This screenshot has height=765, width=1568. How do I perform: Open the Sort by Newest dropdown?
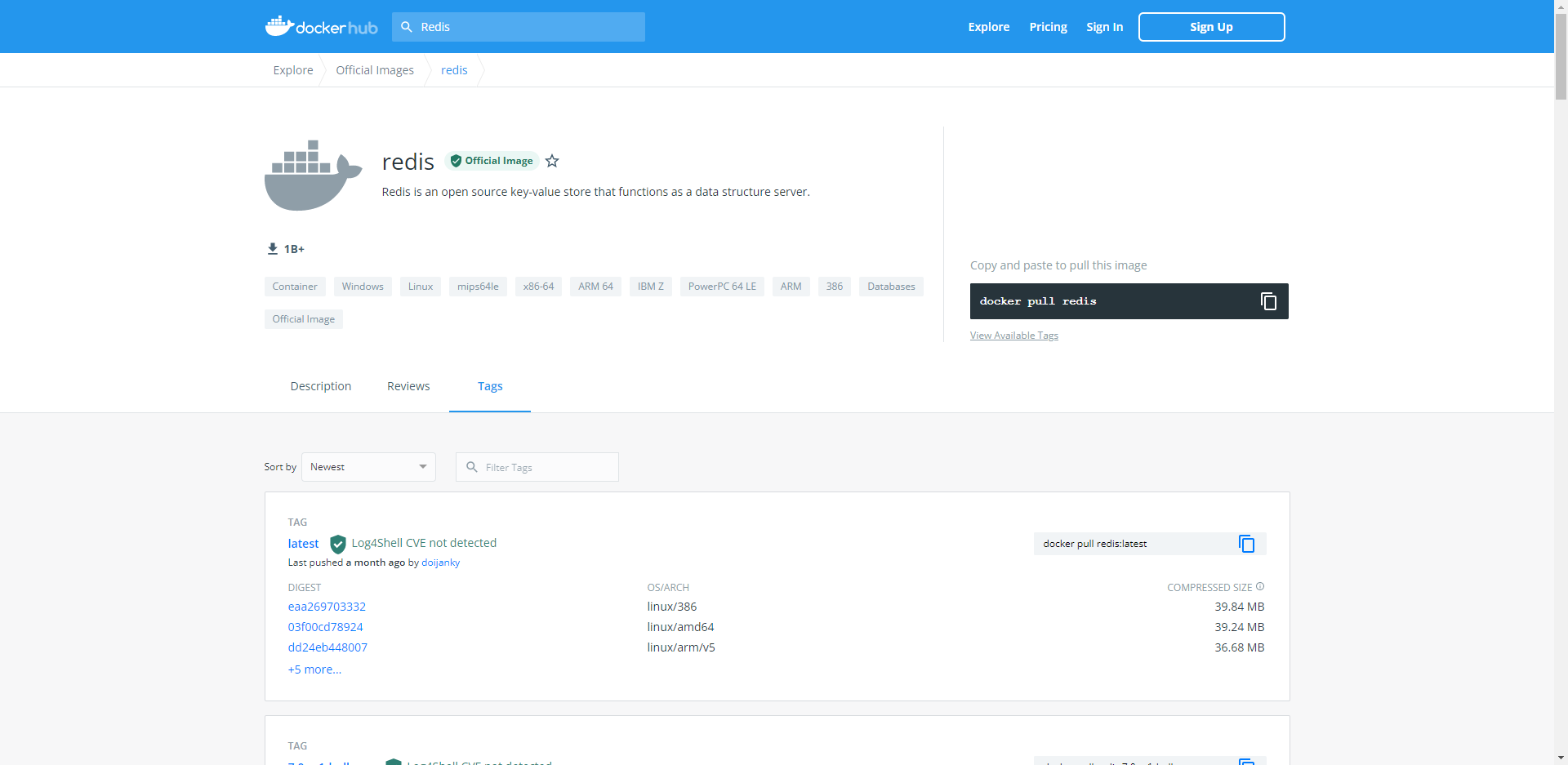pyautogui.click(x=367, y=466)
